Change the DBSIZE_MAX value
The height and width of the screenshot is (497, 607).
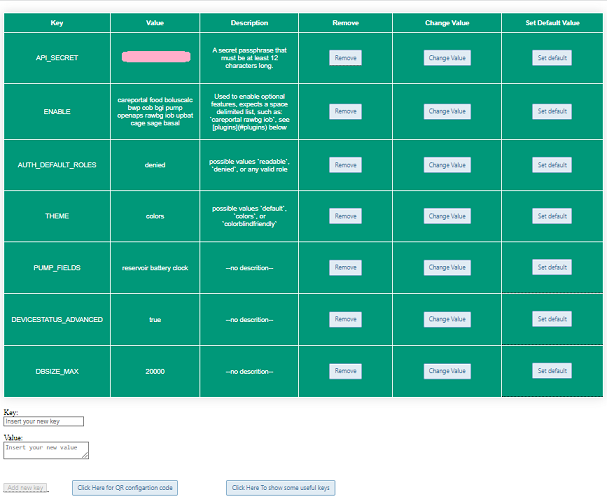(447, 371)
